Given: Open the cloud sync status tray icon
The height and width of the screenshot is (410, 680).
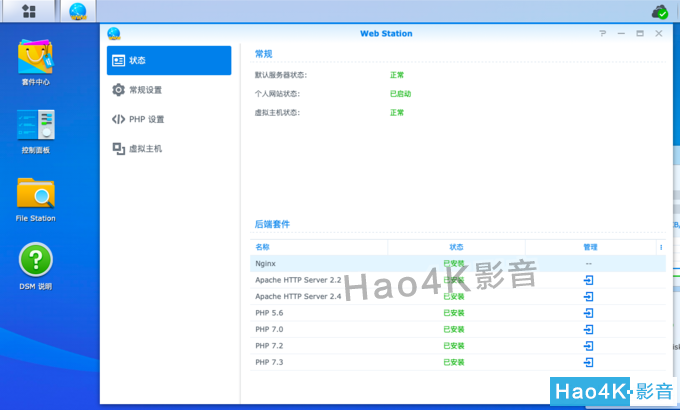Looking at the screenshot, I should 660,12.
